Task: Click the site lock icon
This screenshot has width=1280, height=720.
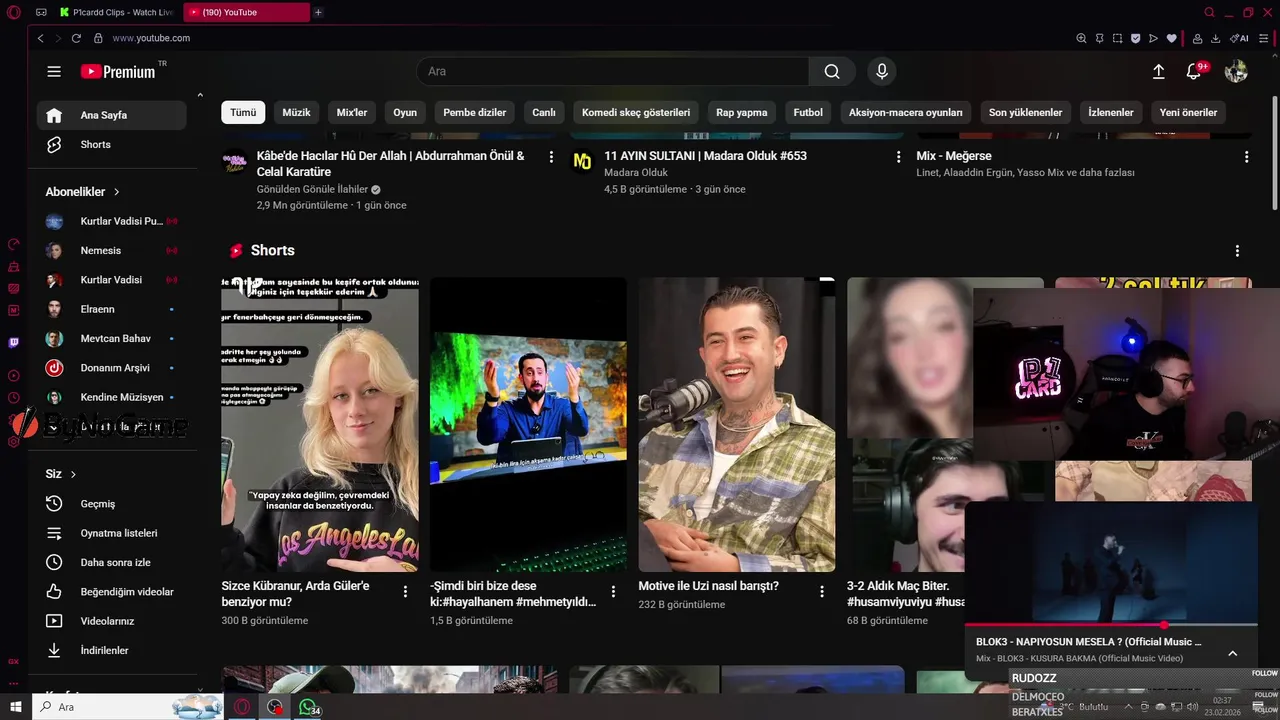Action: click(98, 38)
